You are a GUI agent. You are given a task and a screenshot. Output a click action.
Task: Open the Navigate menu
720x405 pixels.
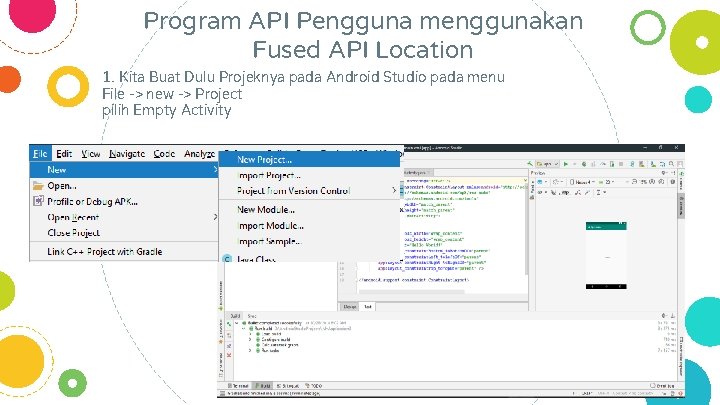(x=127, y=154)
